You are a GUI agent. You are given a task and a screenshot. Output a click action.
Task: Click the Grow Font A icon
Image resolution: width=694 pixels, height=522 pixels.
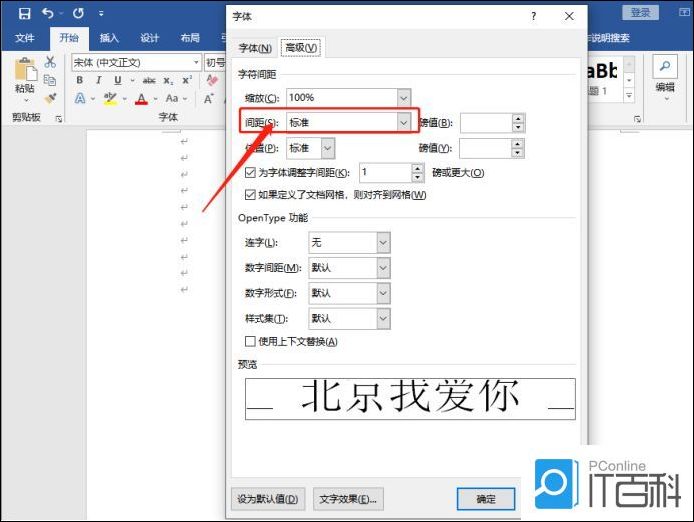click(x=208, y=99)
